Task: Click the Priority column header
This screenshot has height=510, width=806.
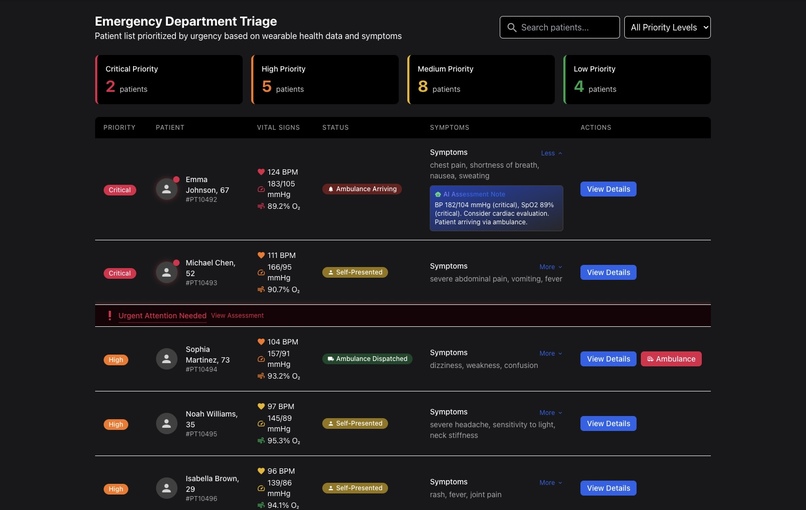Action: 119,128
